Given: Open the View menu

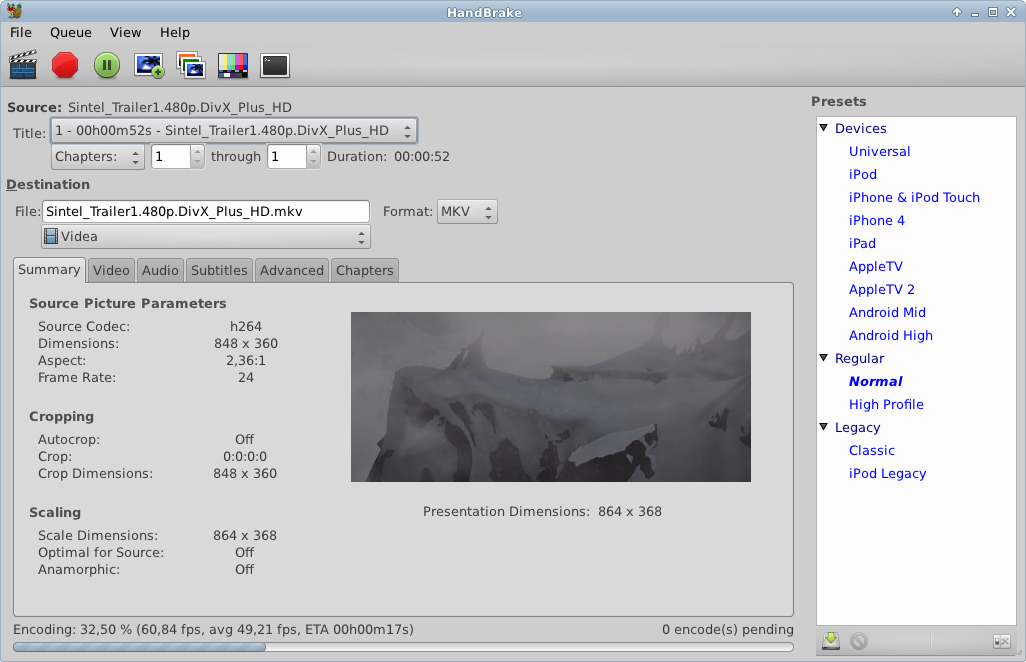Looking at the screenshot, I should tap(126, 32).
